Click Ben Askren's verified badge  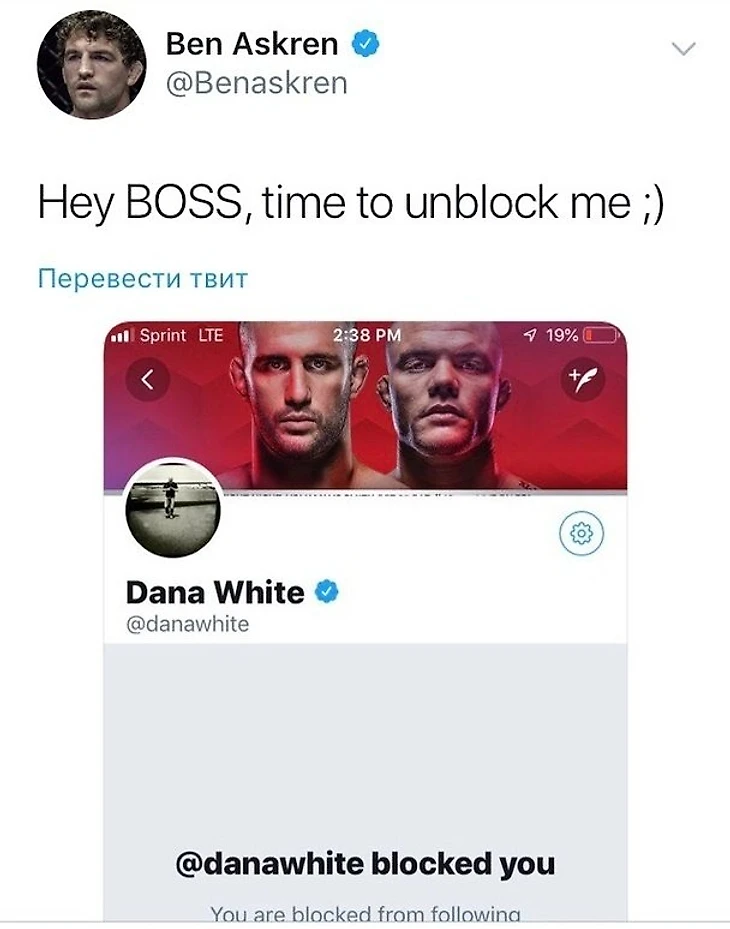pyautogui.click(x=366, y=44)
